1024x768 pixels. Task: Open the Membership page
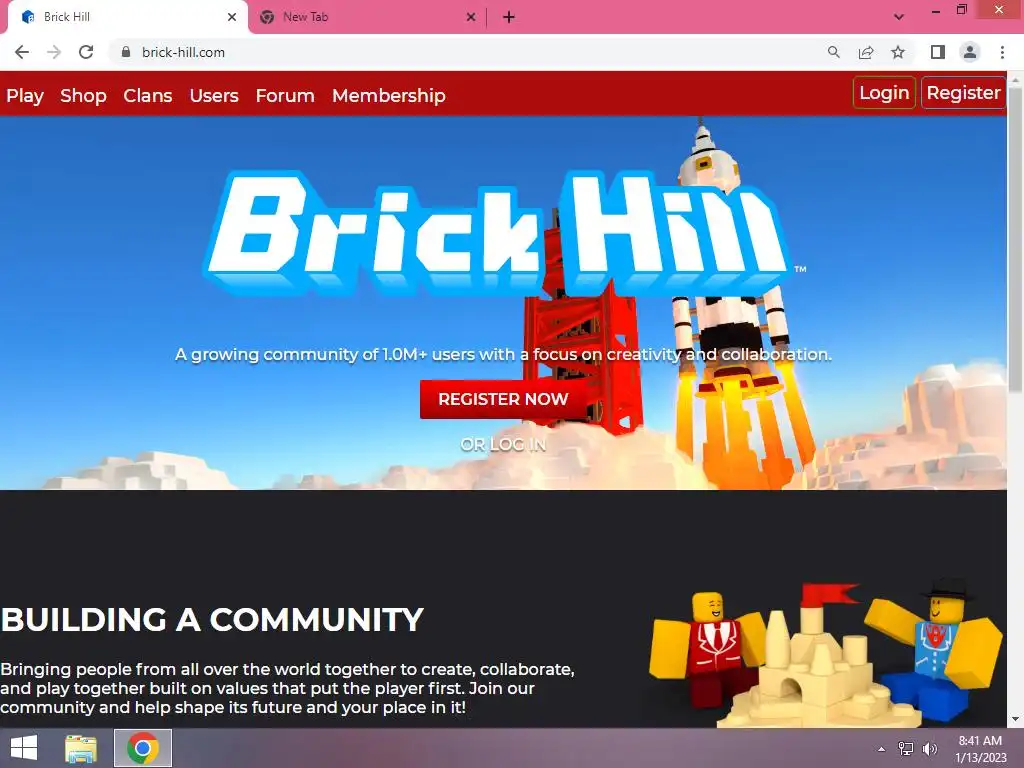click(x=389, y=96)
